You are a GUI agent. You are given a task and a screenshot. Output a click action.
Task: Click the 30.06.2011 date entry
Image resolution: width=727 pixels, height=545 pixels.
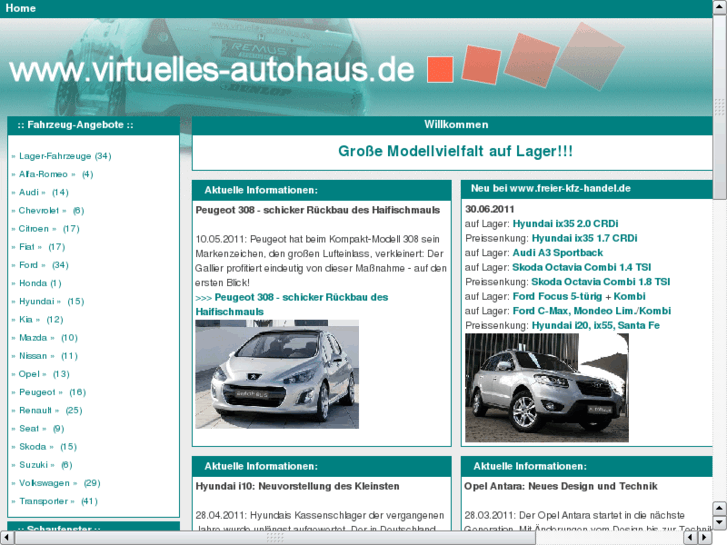tap(490, 209)
